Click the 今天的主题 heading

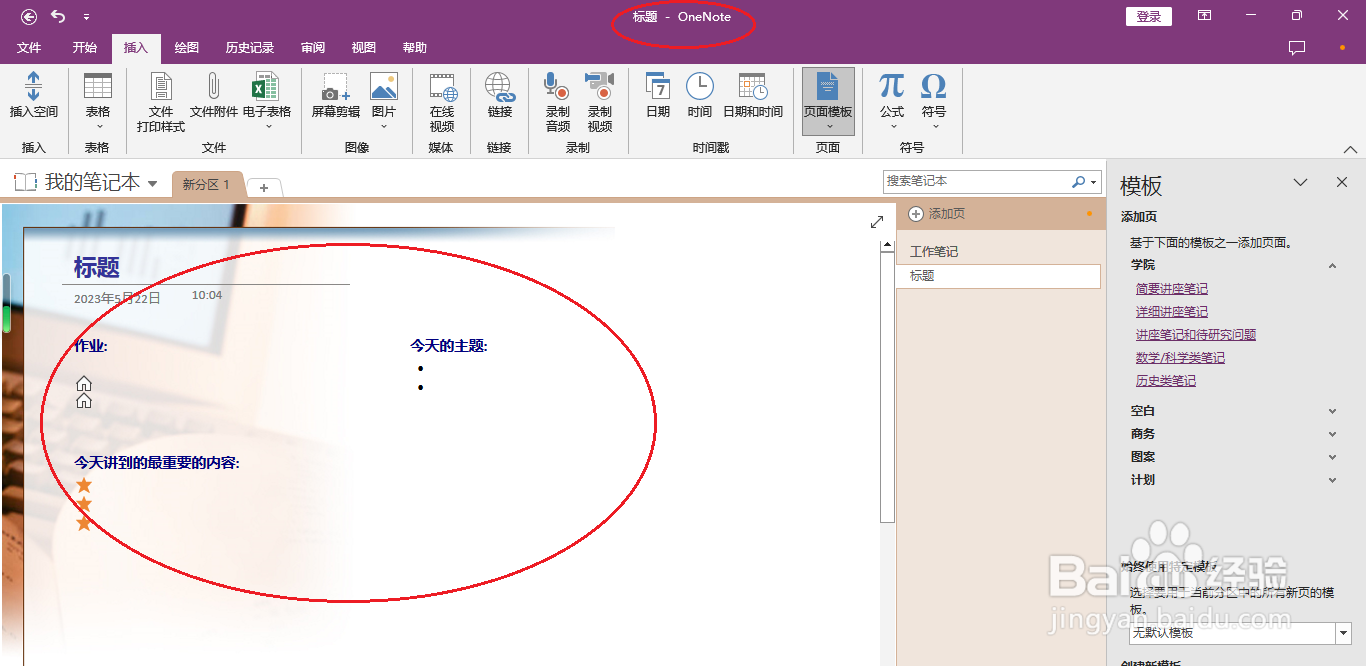[449, 346]
